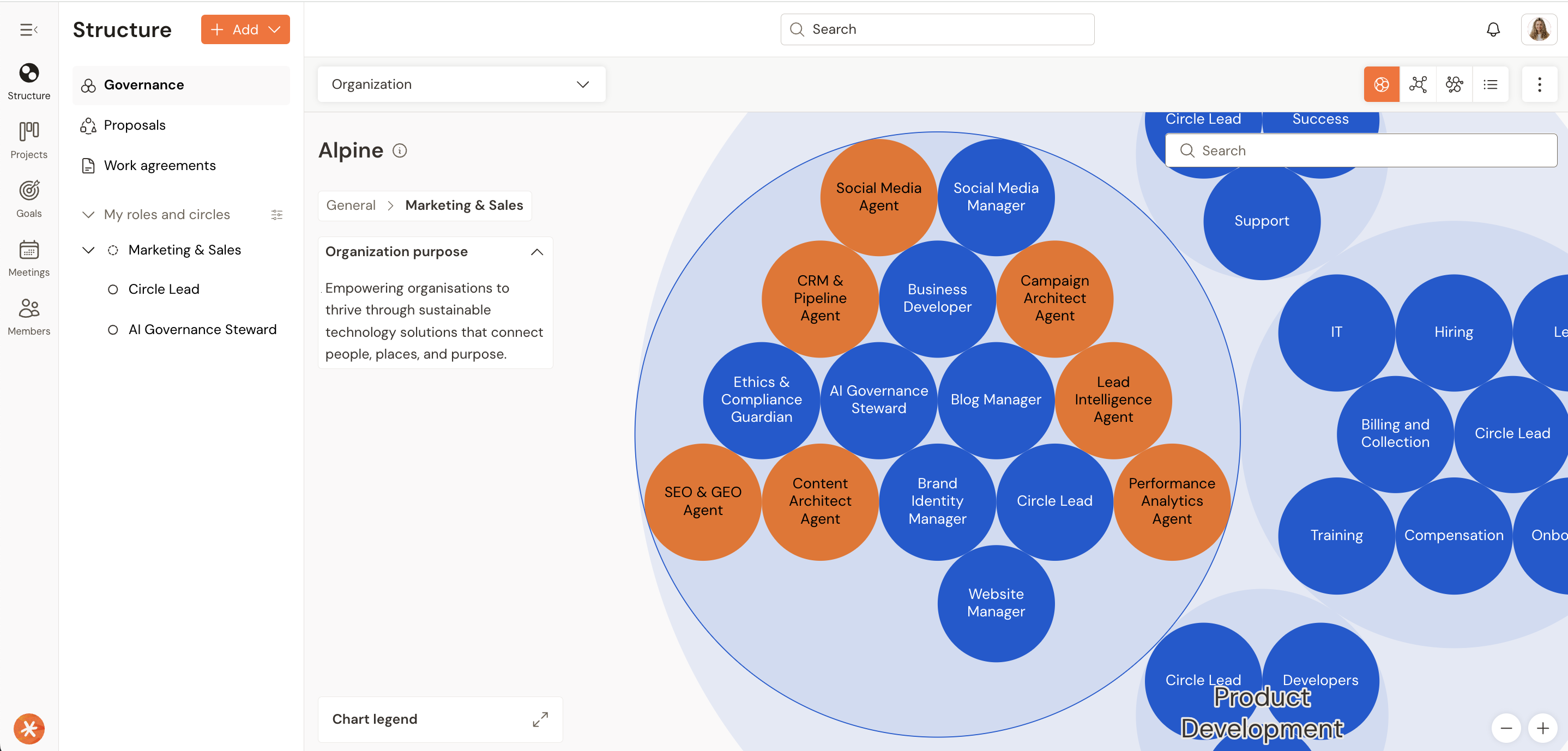Switch to network graph view icon

1418,84
